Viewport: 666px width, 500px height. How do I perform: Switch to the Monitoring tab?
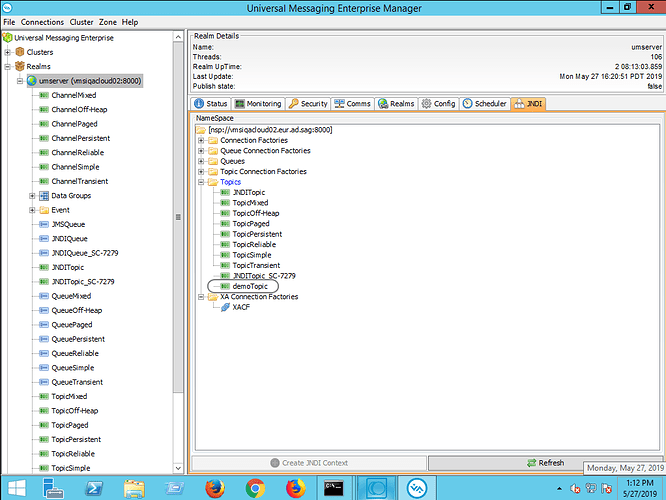point(258,104)
